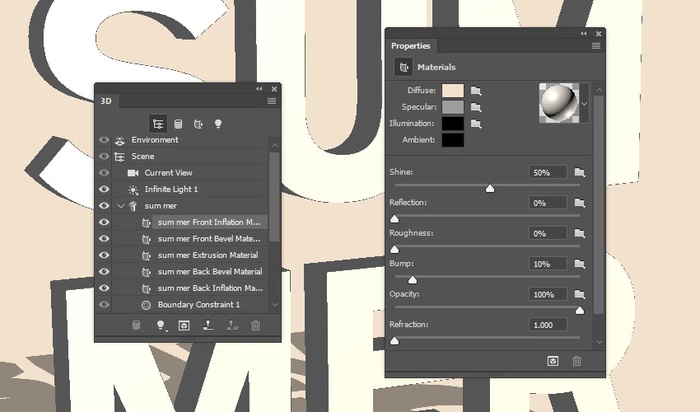Click move object to ground plane icon

click(208, 325)
